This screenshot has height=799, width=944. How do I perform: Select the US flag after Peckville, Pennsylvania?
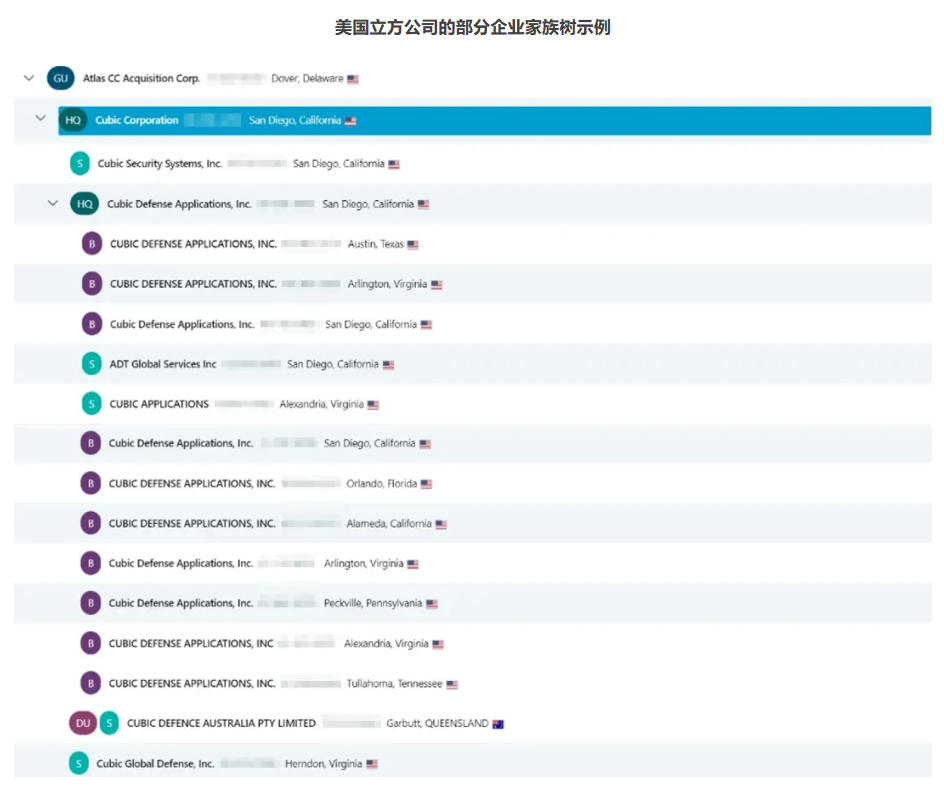[x=432, y=604]
